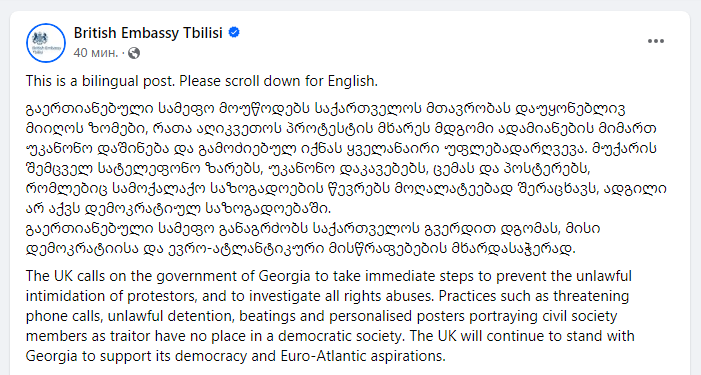Open the post options three-dots menu
Image resolution: width=701 pixels, height=375 pixels.
(655, 41)
